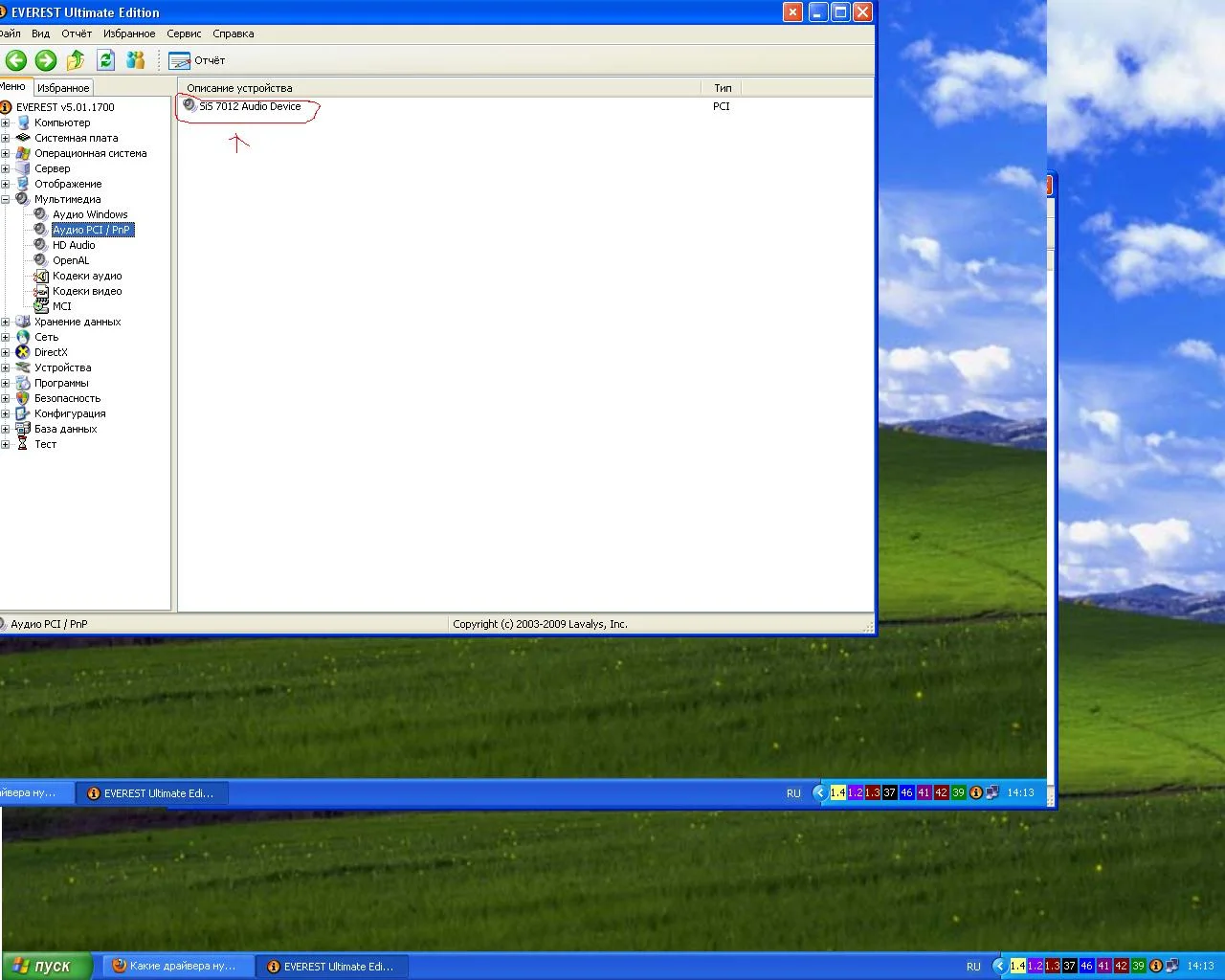Click the База данных tree icon
The height and width of the screenshot is (980, 1225).
pyautogui.click(x=23, y=429)
